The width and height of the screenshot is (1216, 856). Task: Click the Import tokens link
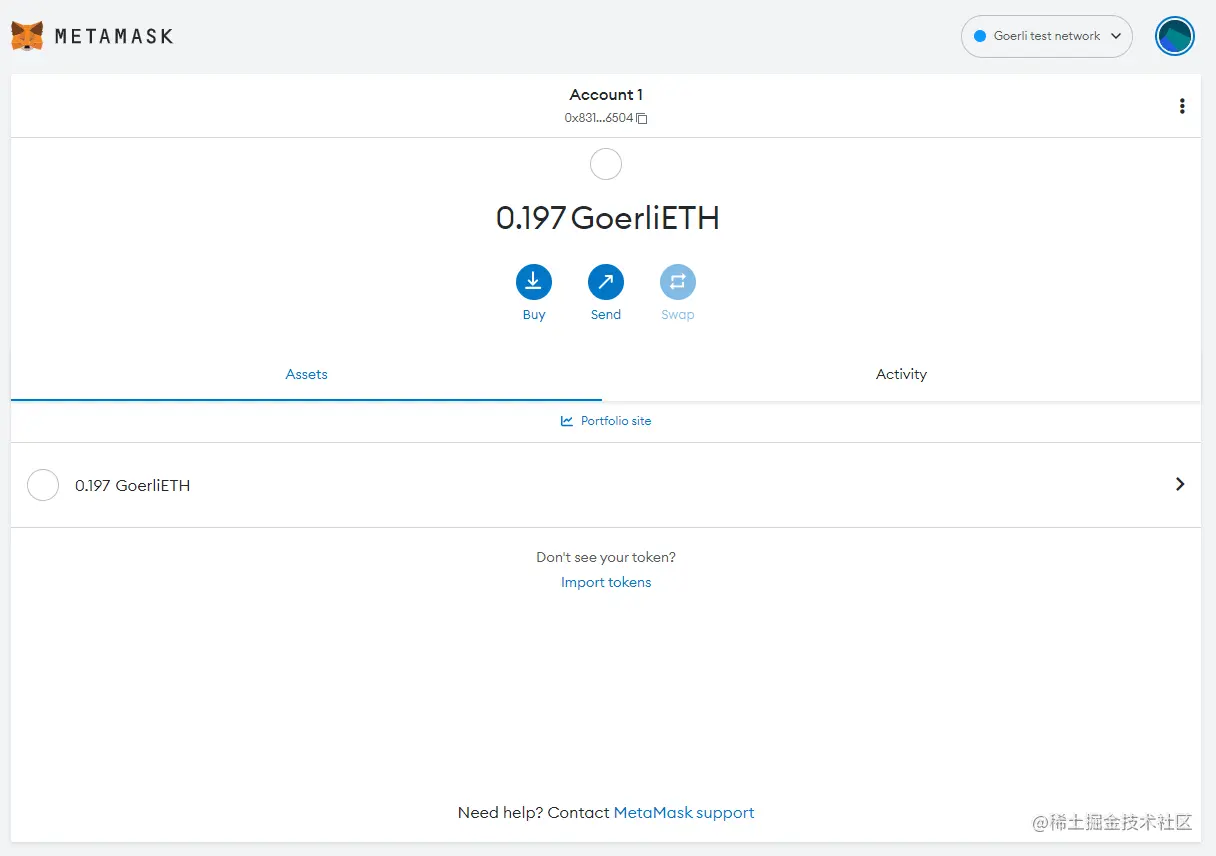pos(606,582)
